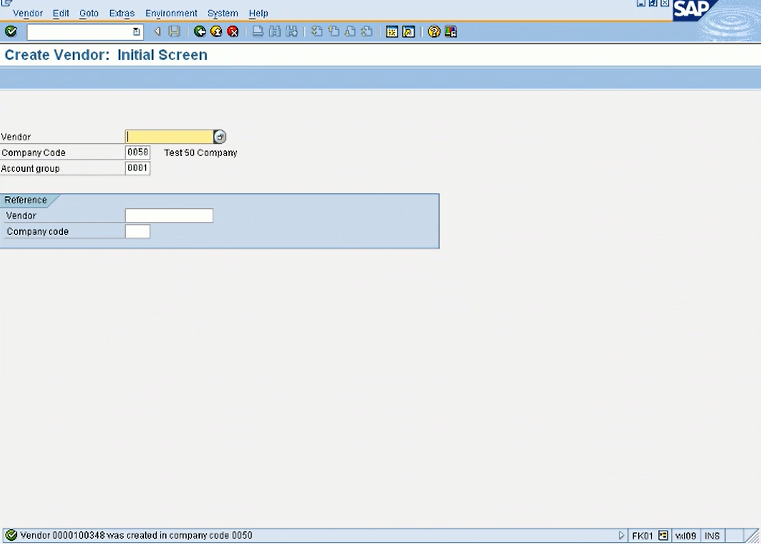Click the Company Code field 0050
The height and width of the screenshot is (544, 761).
click(137, 152)
